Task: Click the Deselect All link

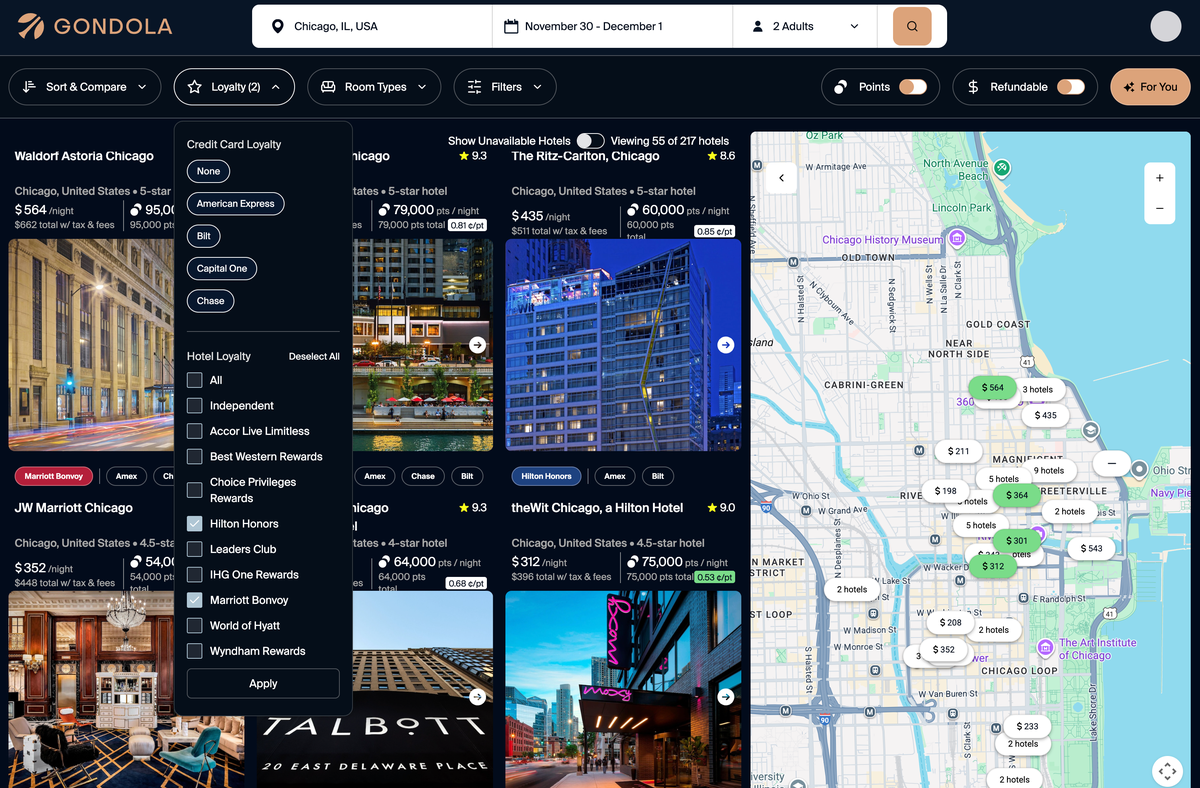Action: click(314, 357)
